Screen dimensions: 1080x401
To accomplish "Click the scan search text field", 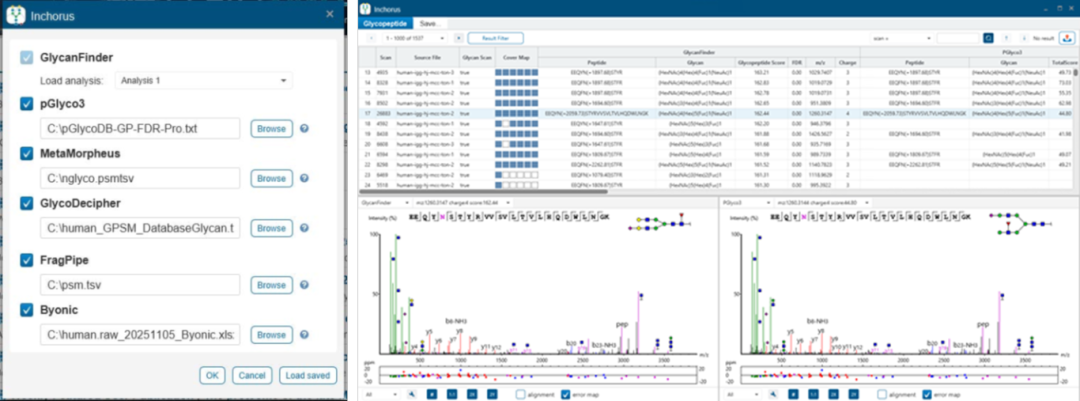I will pos(957,39).
